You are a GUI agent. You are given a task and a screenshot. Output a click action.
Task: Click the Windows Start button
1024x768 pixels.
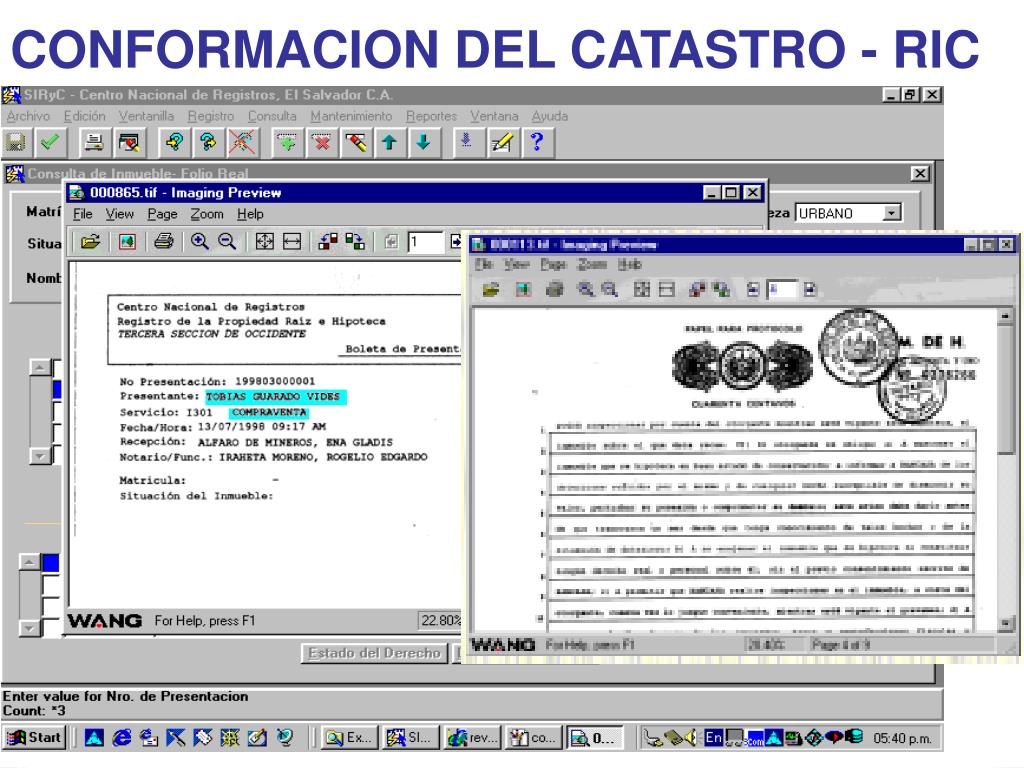pyautogui.click(x=35, y=737)
